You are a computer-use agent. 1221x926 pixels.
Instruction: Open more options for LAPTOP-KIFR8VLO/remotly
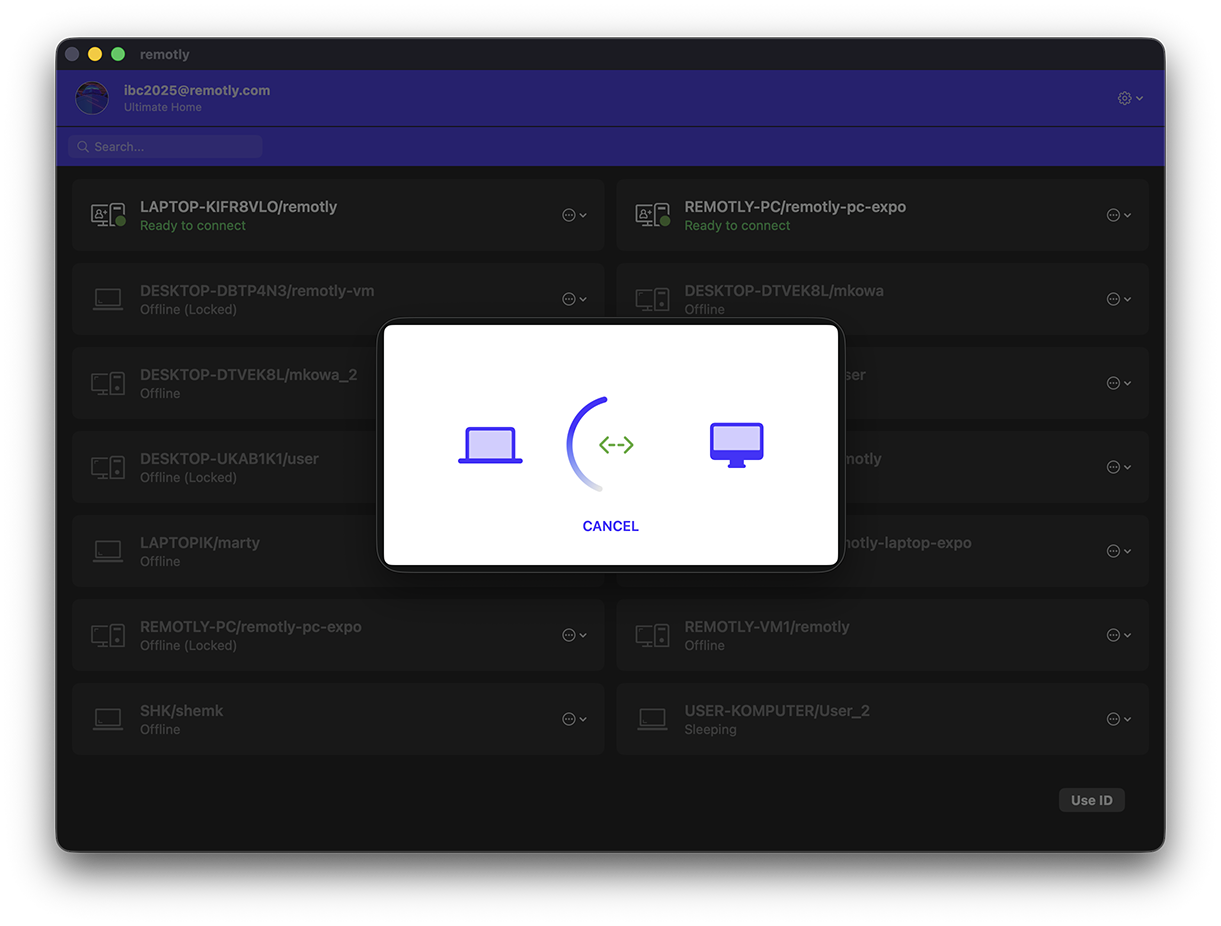574,215
